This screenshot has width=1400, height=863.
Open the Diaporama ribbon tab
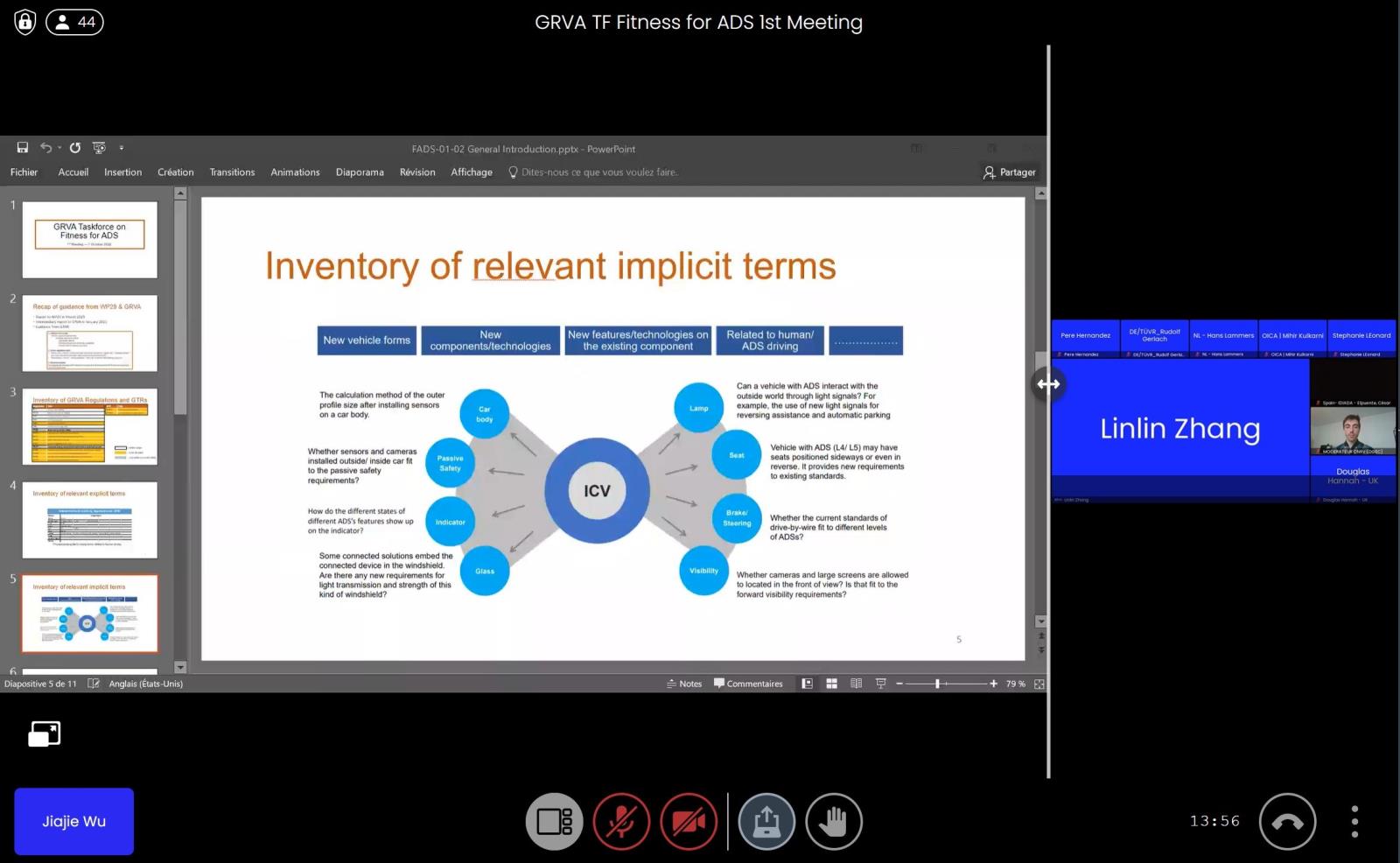pyautogui.click(x=360, y=172)
